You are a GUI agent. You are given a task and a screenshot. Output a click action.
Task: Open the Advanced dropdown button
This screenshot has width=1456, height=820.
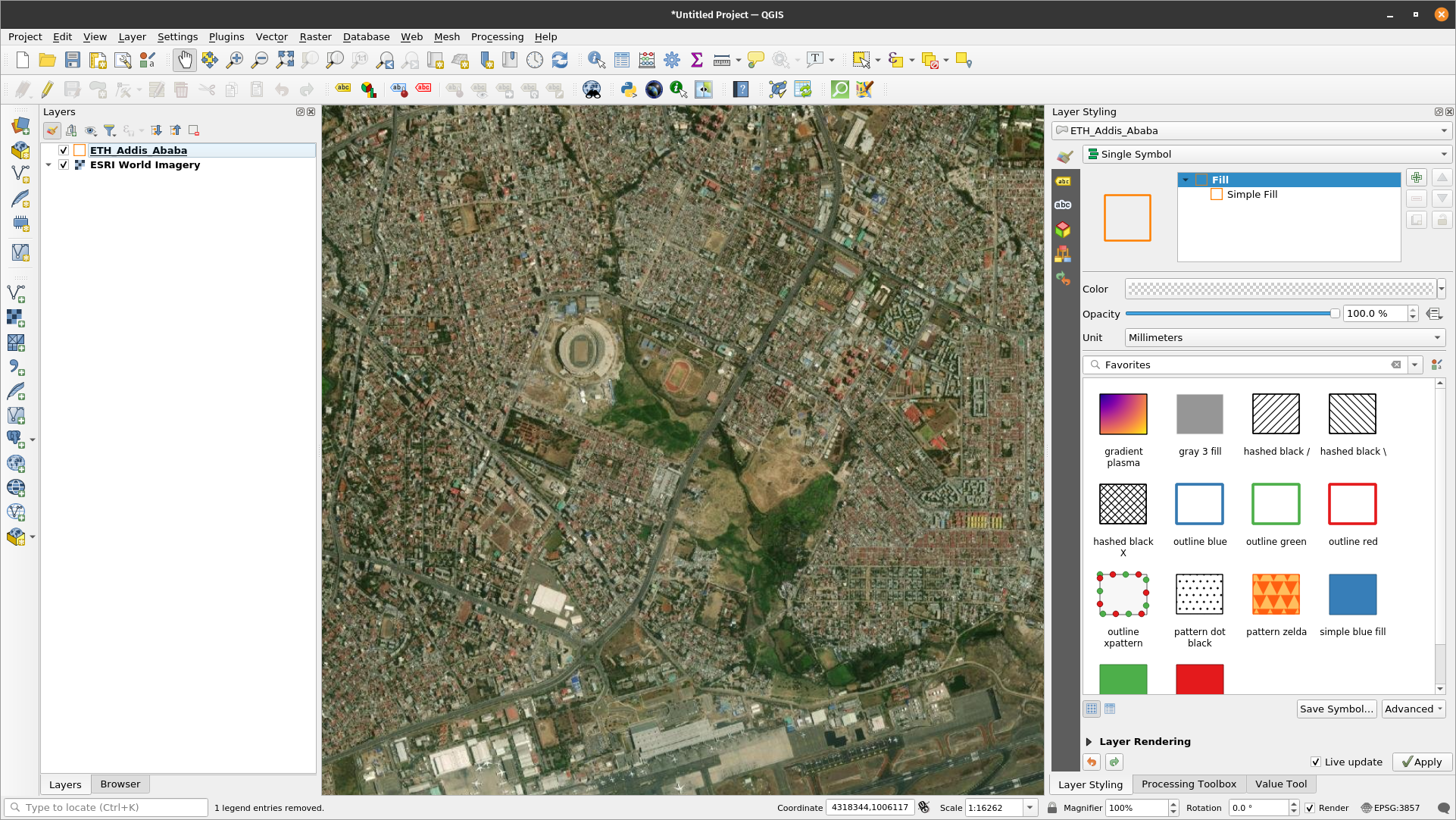coord(1414,709)
